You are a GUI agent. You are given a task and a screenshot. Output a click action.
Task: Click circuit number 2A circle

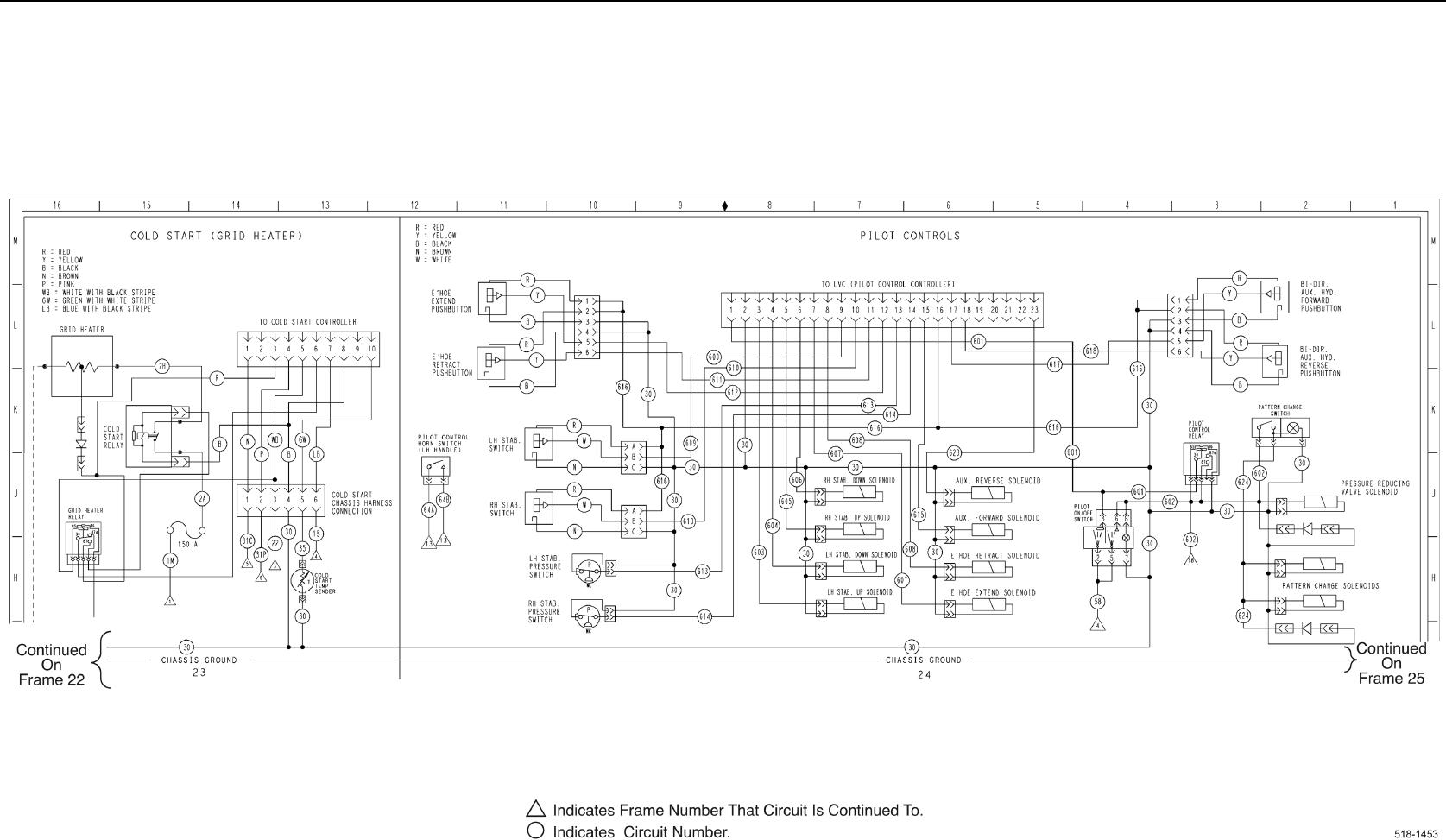click(202, 498)
